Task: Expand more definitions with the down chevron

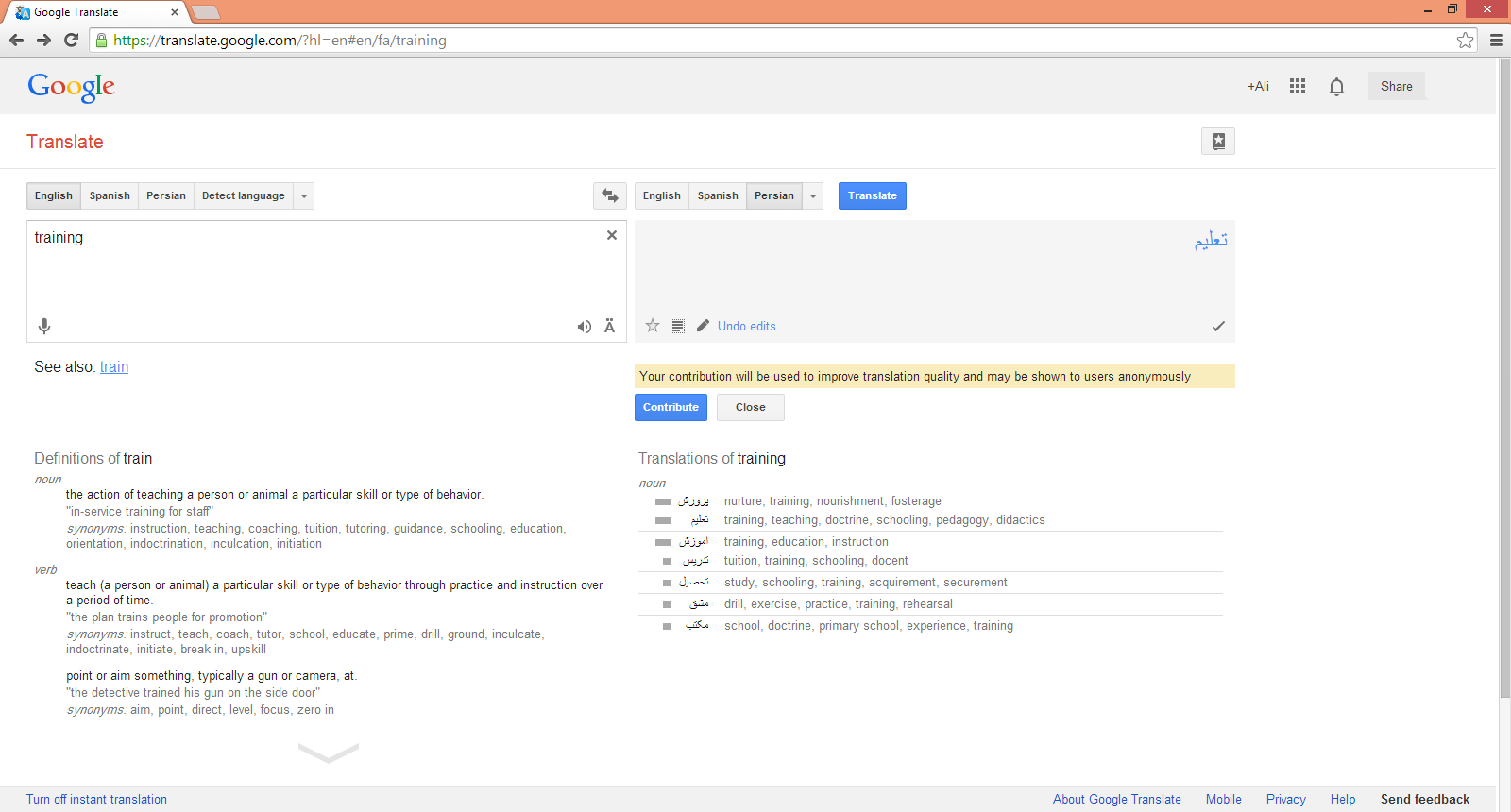Action: pos(329,753)
